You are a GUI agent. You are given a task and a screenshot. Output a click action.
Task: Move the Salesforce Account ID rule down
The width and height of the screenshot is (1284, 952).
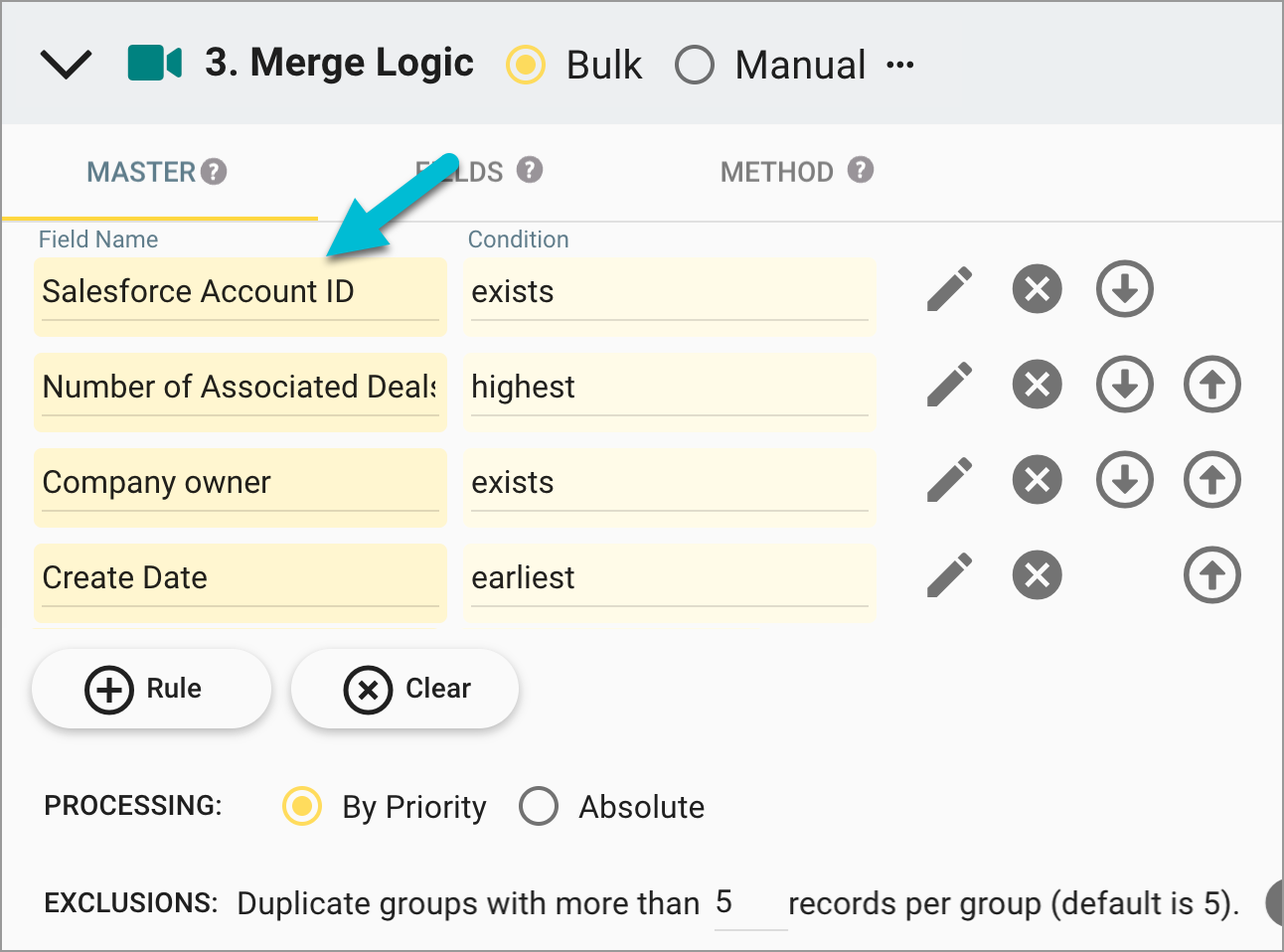click(x=1124, y=289)
